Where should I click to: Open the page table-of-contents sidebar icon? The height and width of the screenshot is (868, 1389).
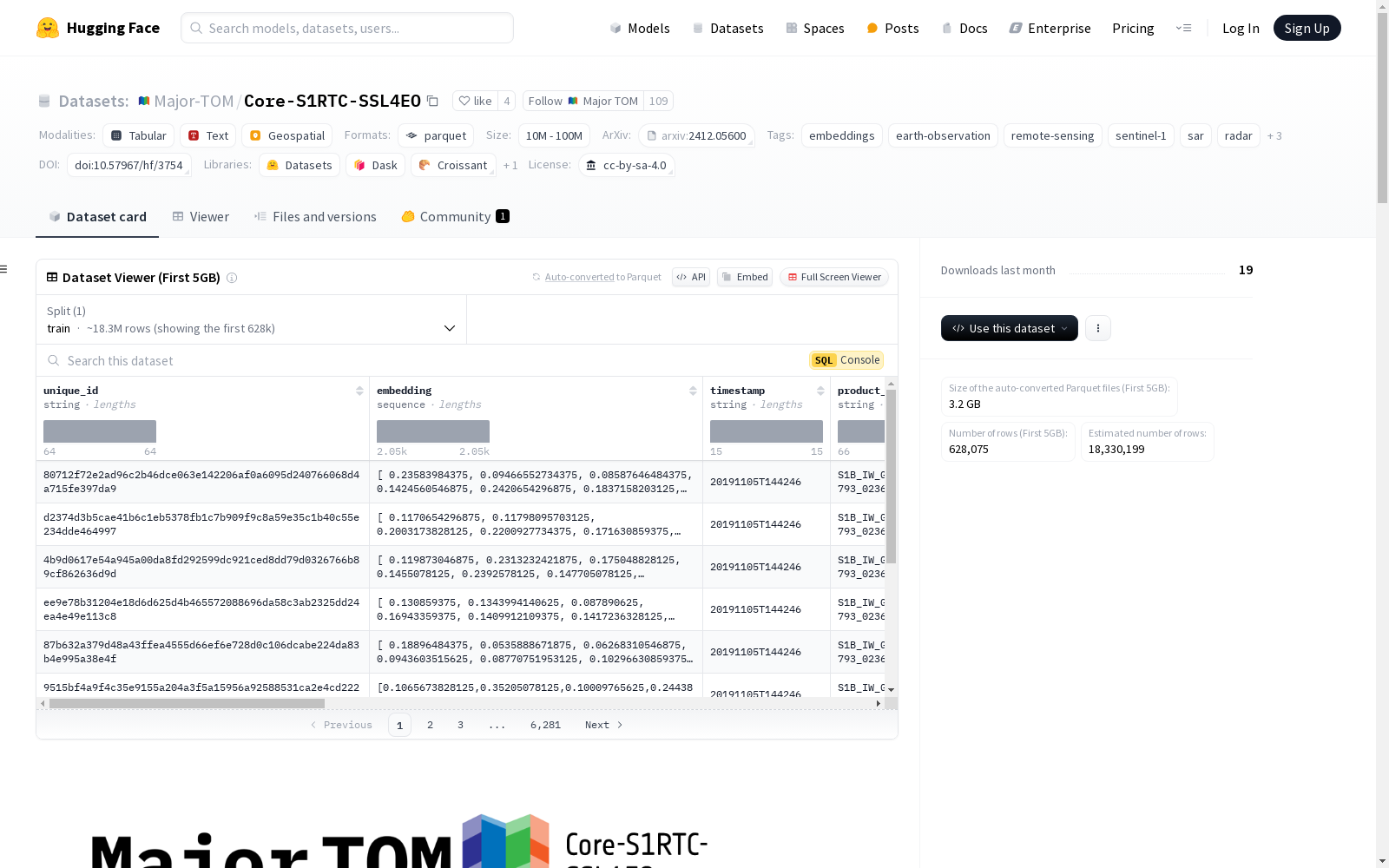[x=4, y=269]
